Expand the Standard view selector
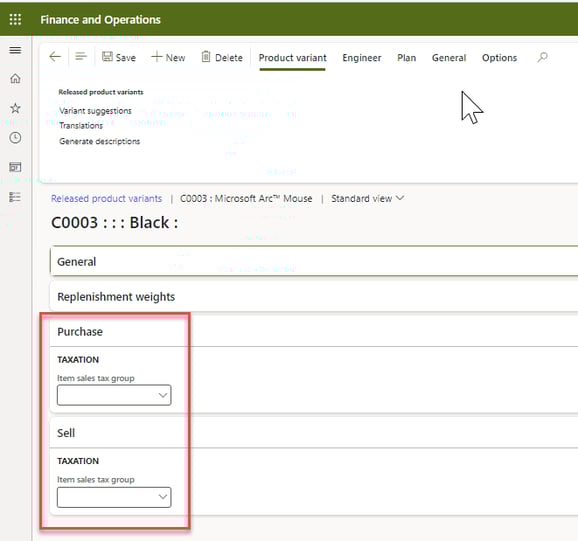Viewport: 578px width, 541px height. pos(368,199)
